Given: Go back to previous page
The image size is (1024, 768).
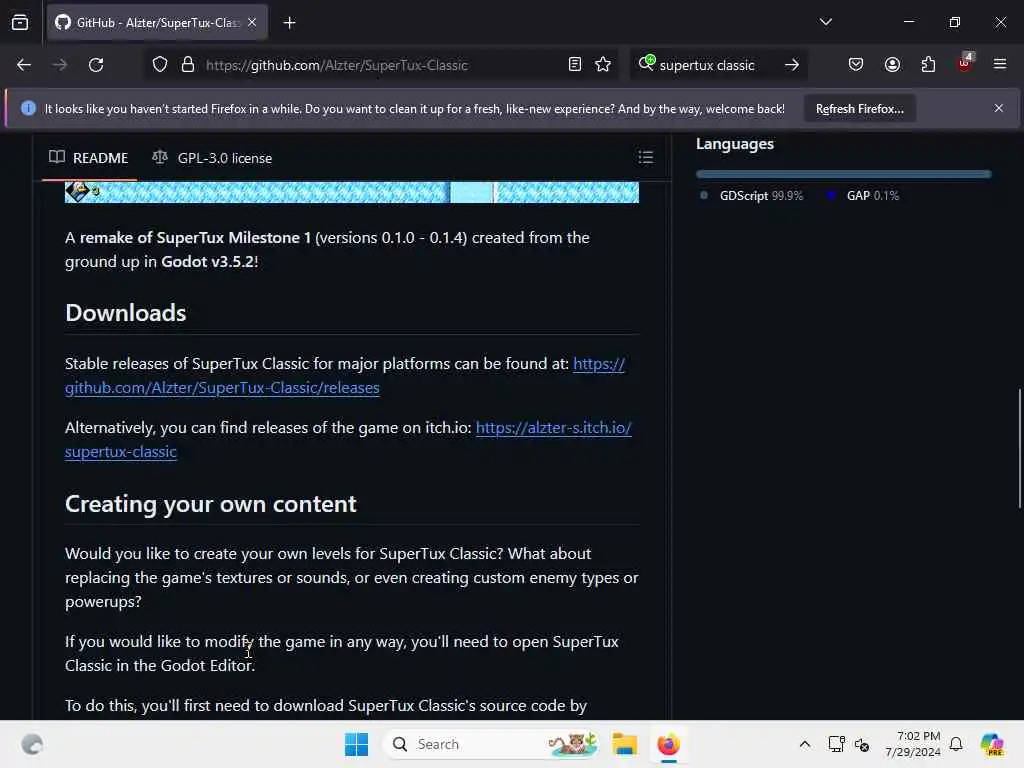Looking at the screenshot, I should pyautogui.click(x=24, y=65).
